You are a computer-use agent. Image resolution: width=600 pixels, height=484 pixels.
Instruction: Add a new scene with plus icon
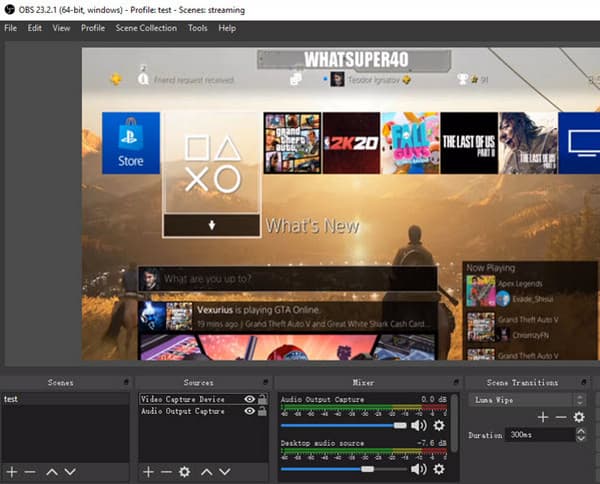point(12,472)
